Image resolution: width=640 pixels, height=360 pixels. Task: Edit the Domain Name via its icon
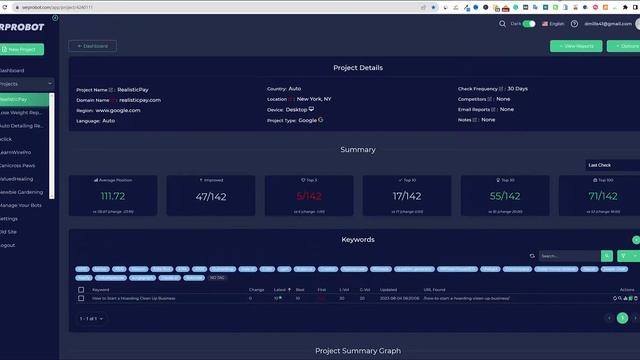point(112,100)
